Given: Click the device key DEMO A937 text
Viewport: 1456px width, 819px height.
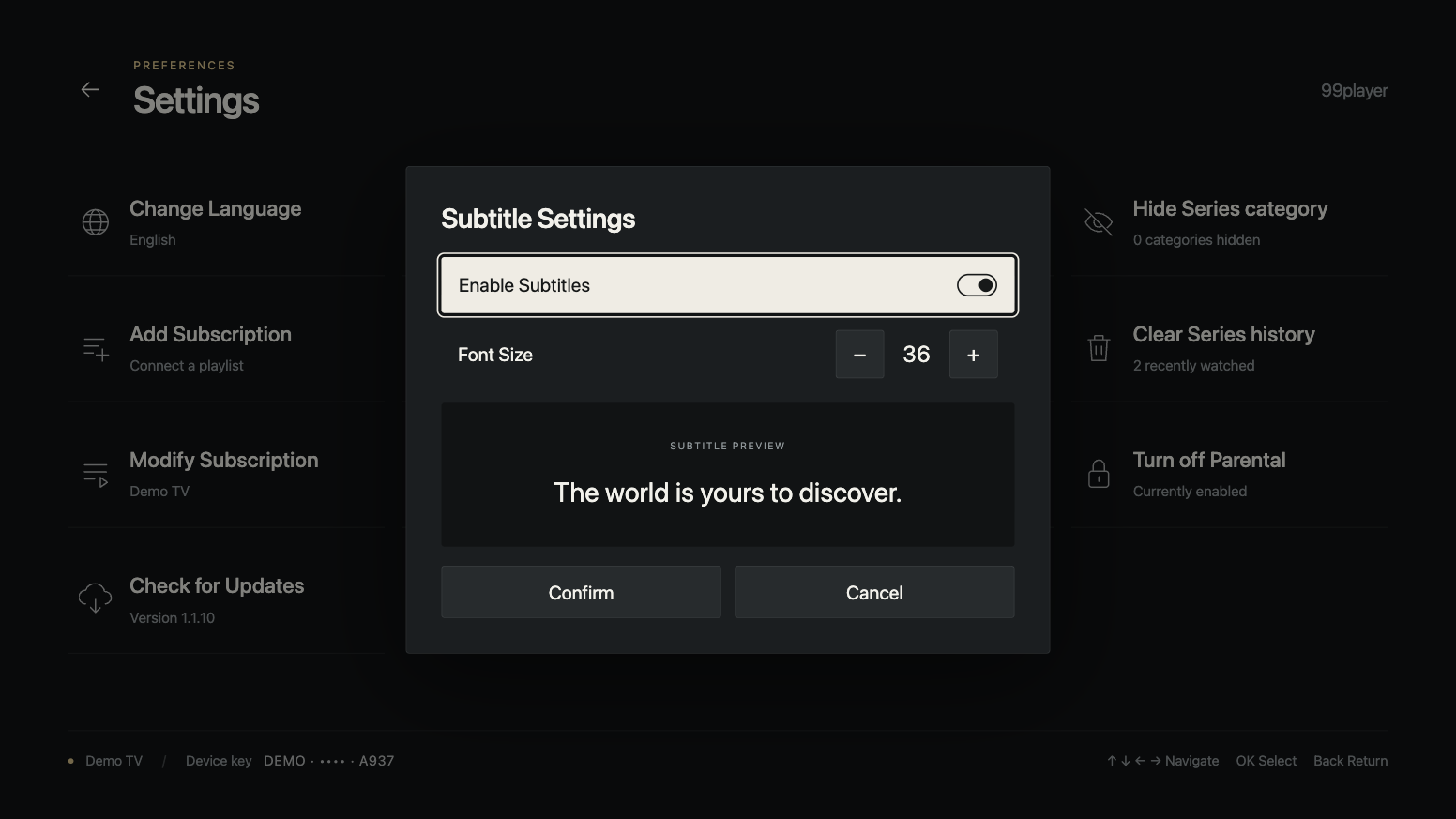Looking at the screenshot, I should pos(328,761).
